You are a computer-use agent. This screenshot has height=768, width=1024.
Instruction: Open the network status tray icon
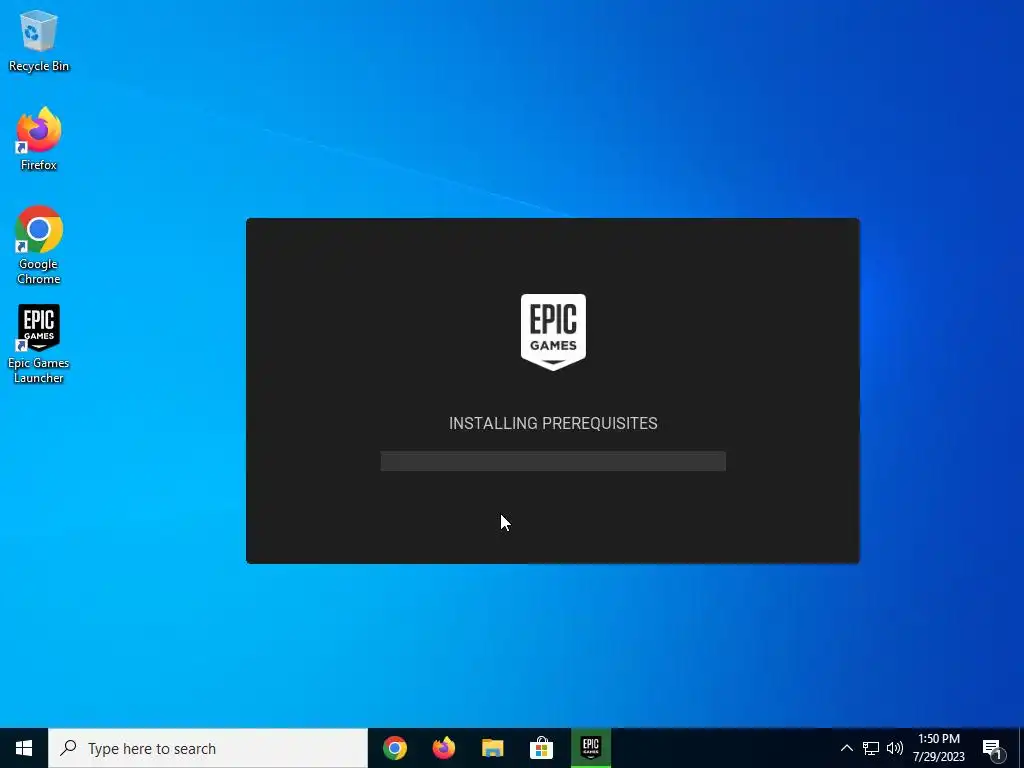click(871, 748)
